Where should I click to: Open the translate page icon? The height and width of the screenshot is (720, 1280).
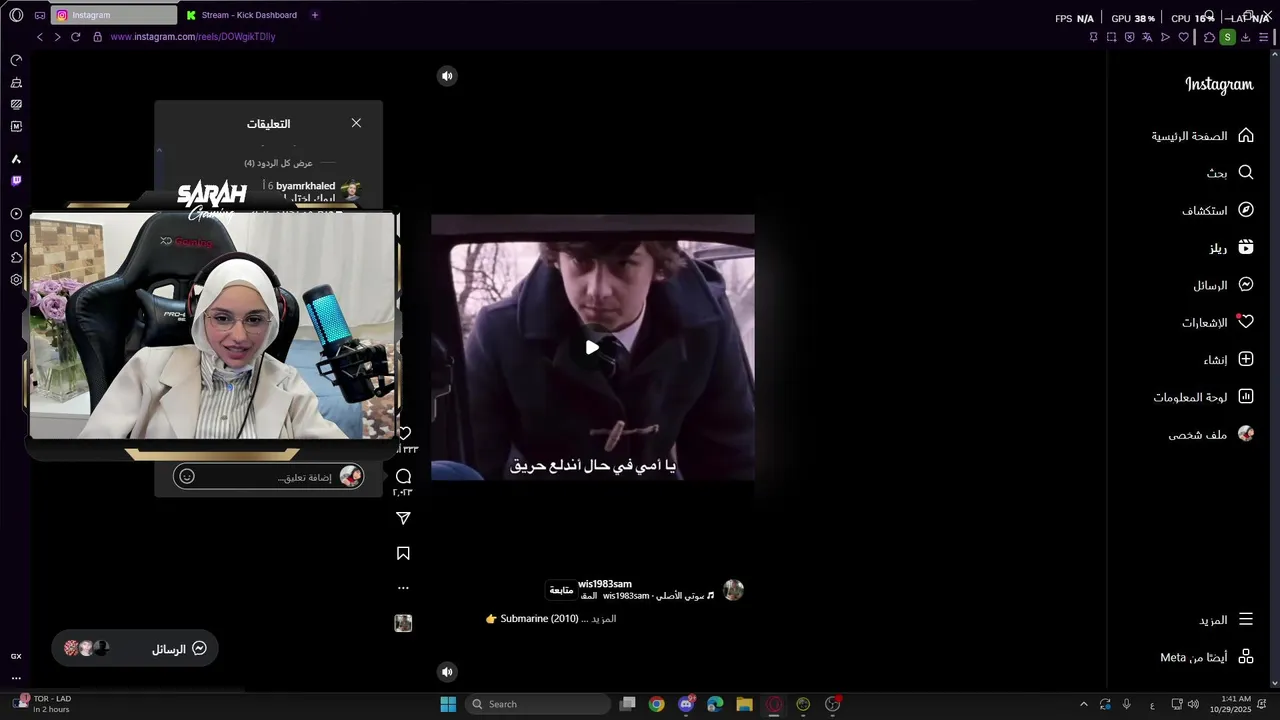pyautogui.click(x=1147, y=37)
